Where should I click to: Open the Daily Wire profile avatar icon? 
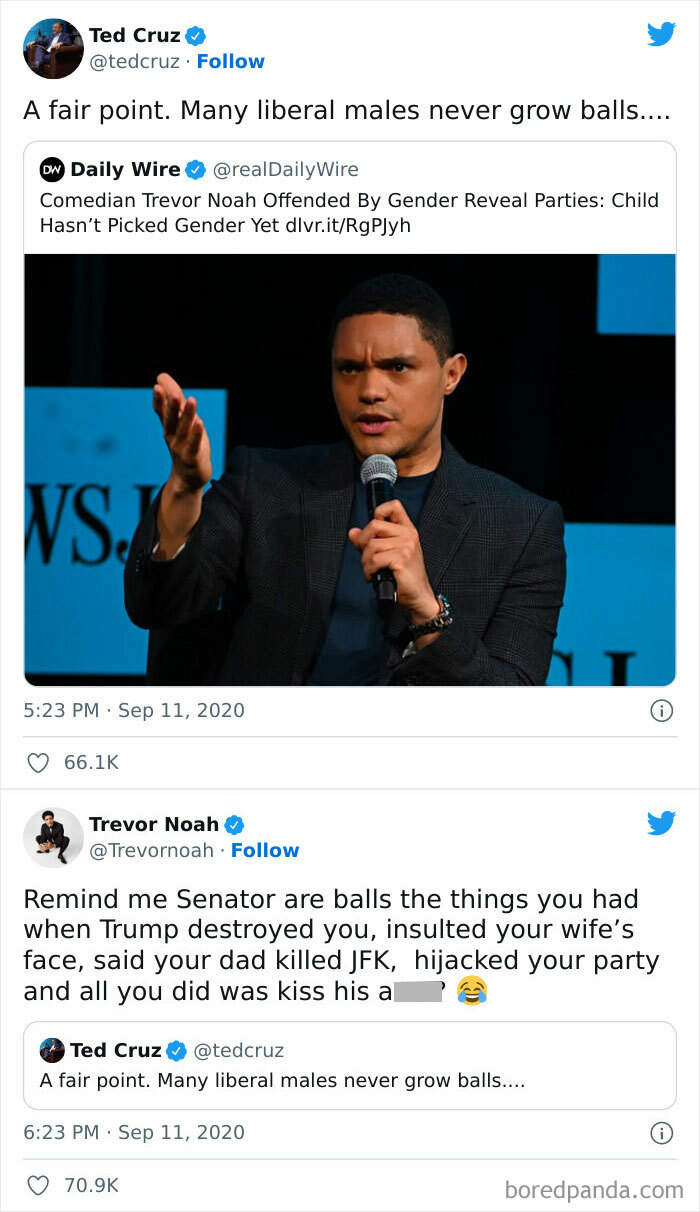52,169
